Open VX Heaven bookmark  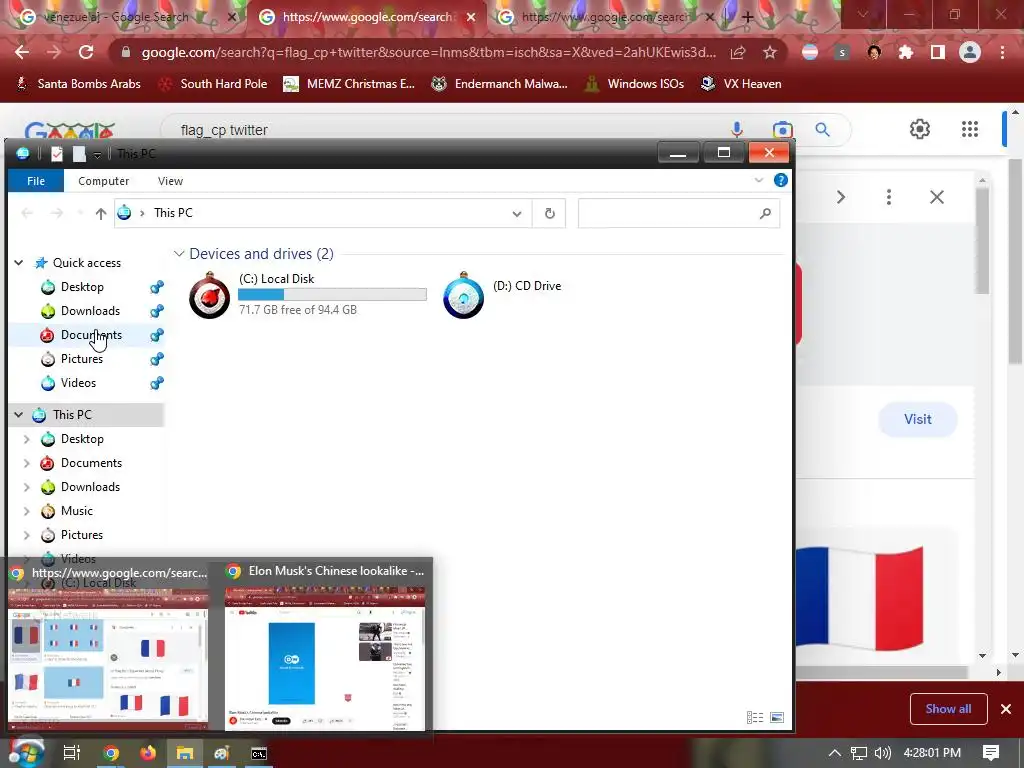(741, 84)
